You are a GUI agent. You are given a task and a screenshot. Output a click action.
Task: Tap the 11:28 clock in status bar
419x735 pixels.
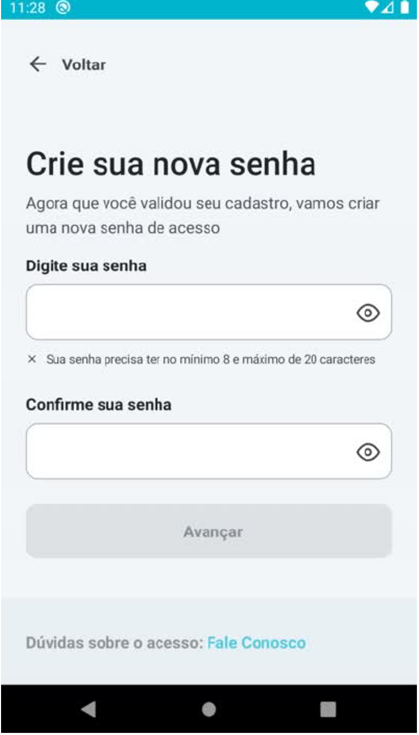pyautogui.click(x=27, y=8)
